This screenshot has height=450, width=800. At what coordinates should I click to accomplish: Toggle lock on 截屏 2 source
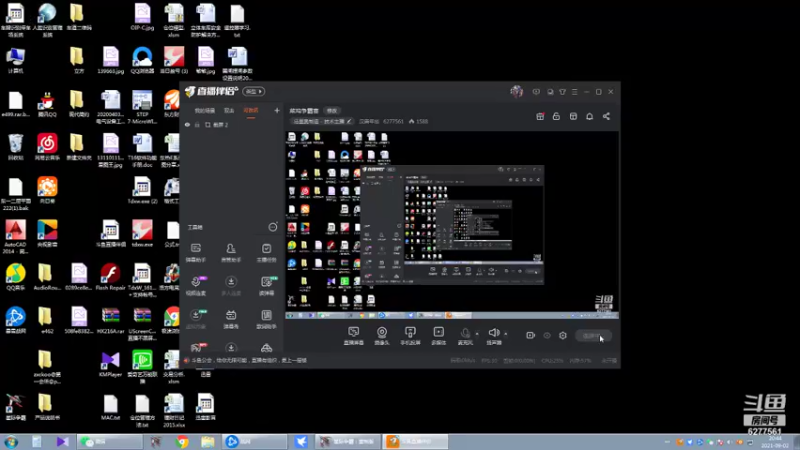pyautogui.click(x=197, y=124)
